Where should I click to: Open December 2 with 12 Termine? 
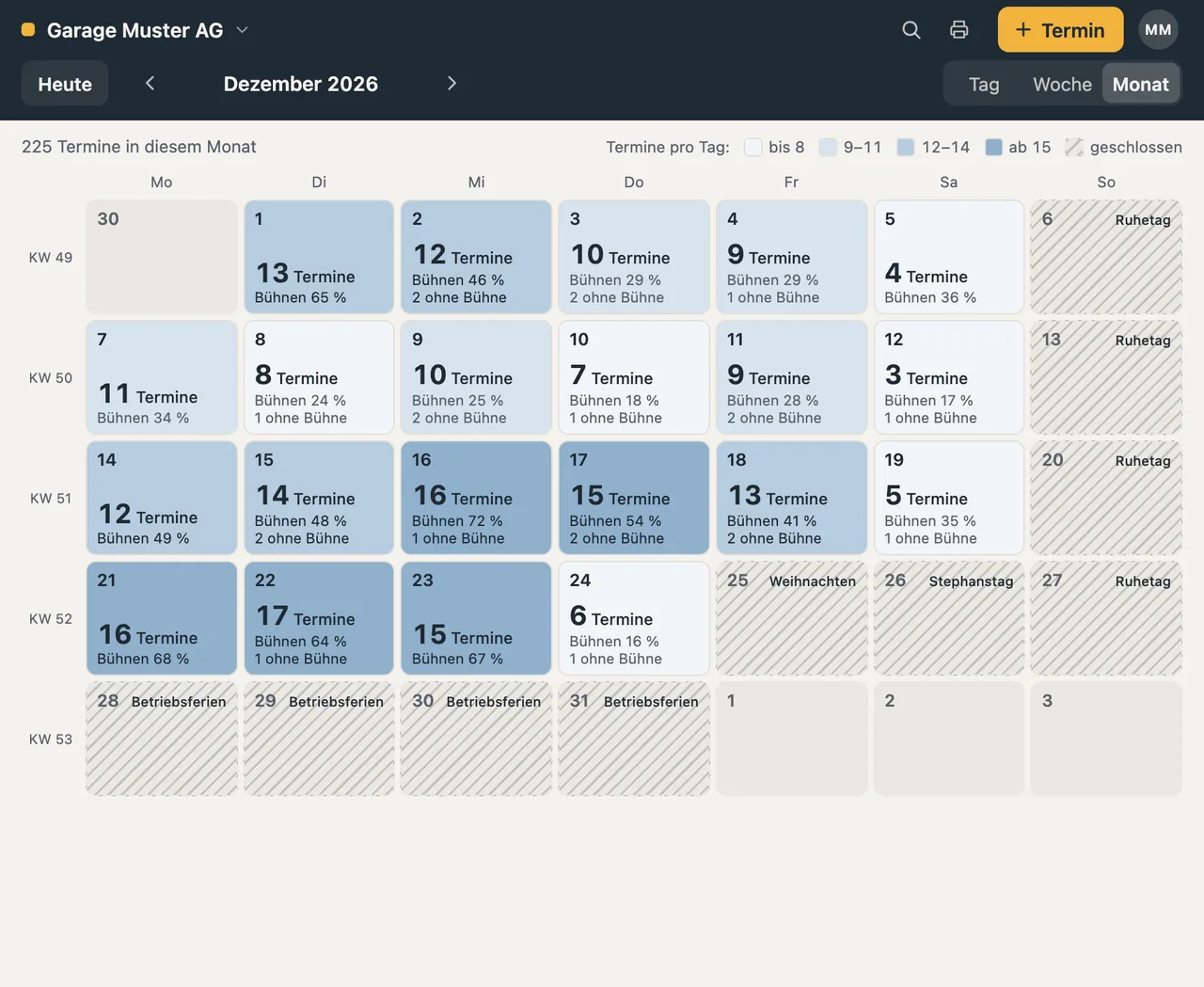pos(476,257)
